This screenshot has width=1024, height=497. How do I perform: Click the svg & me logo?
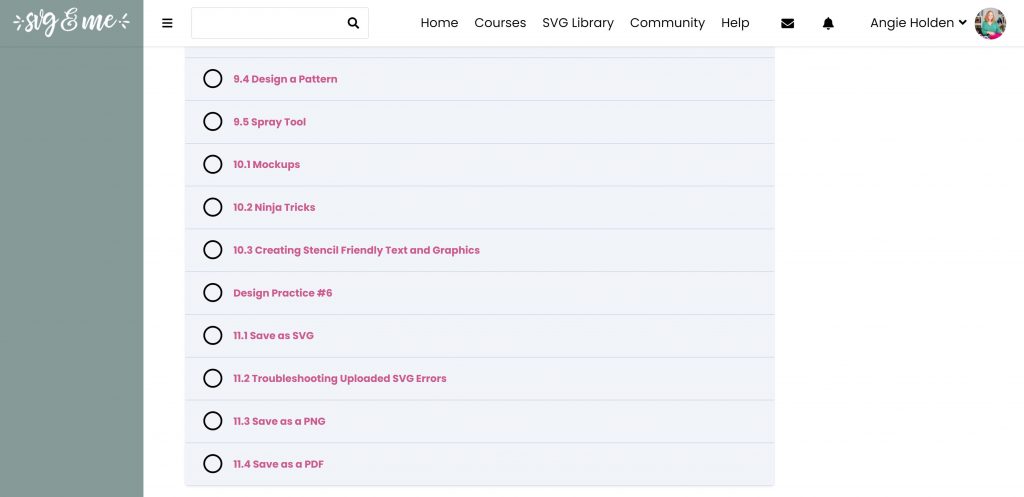tap(71, 22)
